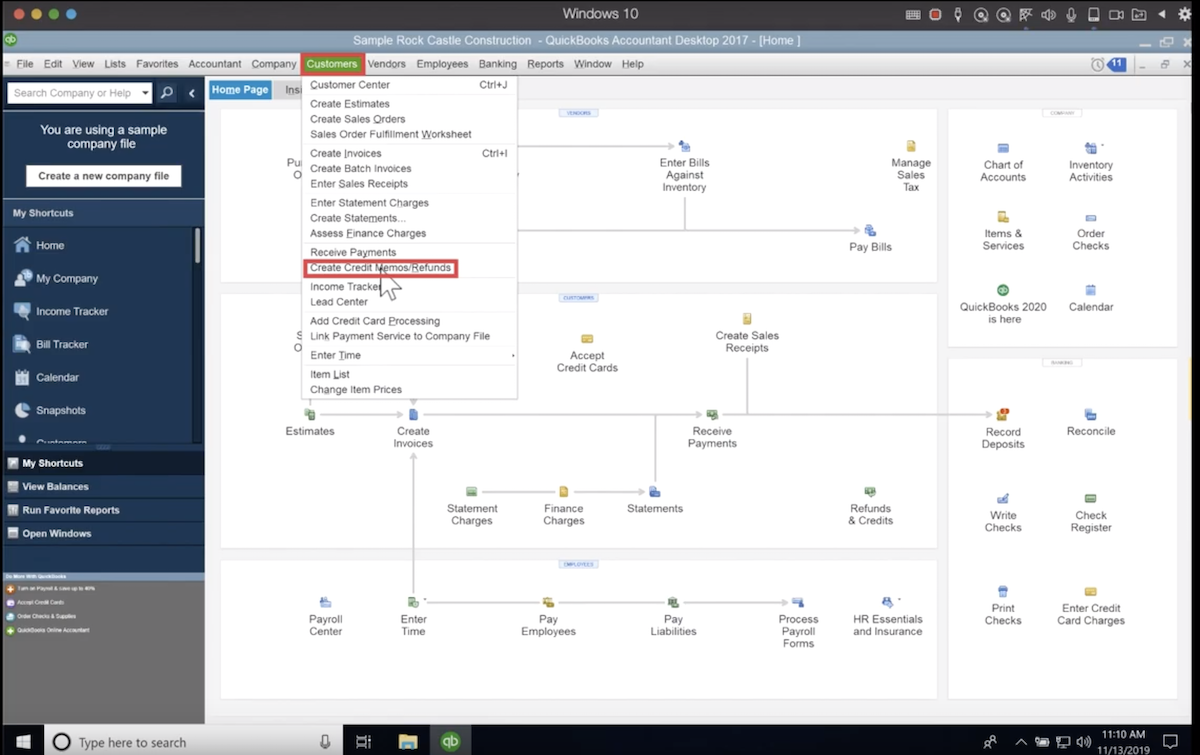
Task: Open the Receive Payments workflow icon
Action: (712, 414)
